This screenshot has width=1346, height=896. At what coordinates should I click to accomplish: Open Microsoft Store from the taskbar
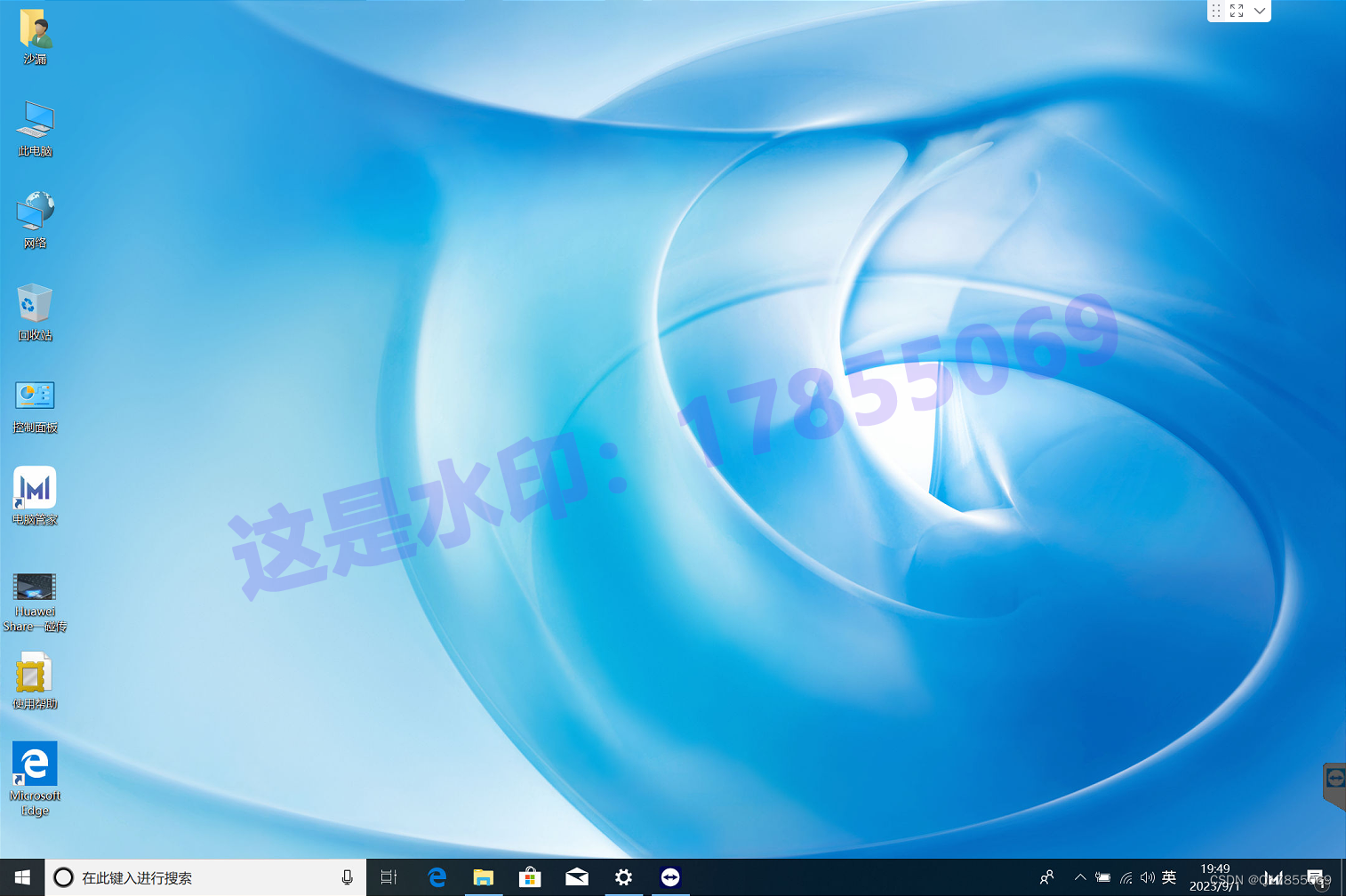(530, 877)
